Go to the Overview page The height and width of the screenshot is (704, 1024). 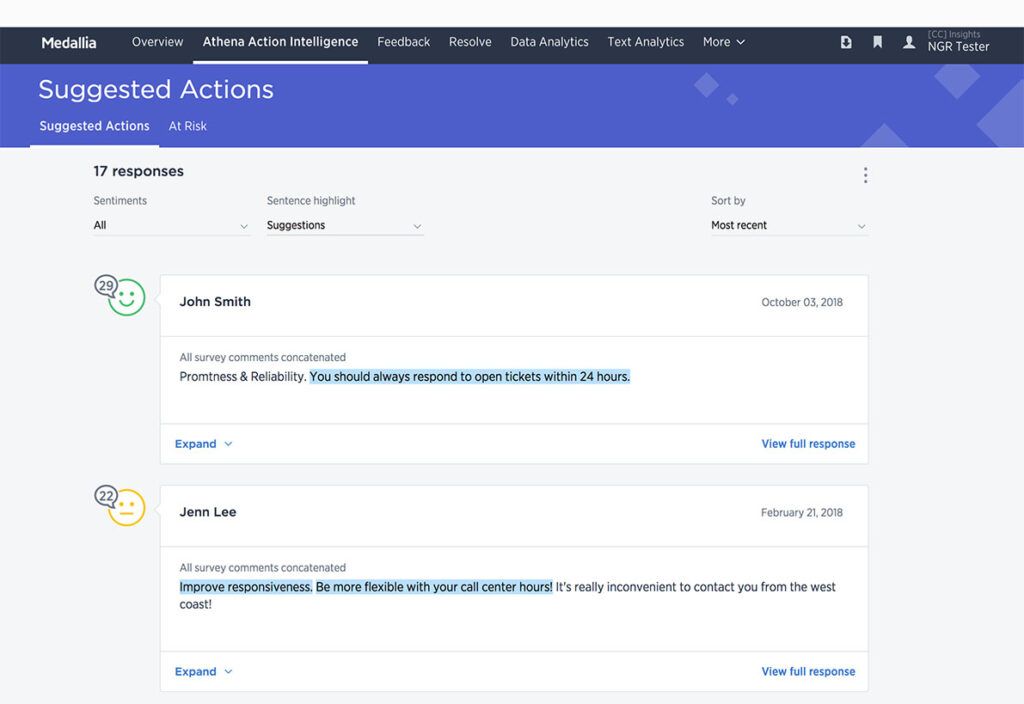tap(157, 42)
